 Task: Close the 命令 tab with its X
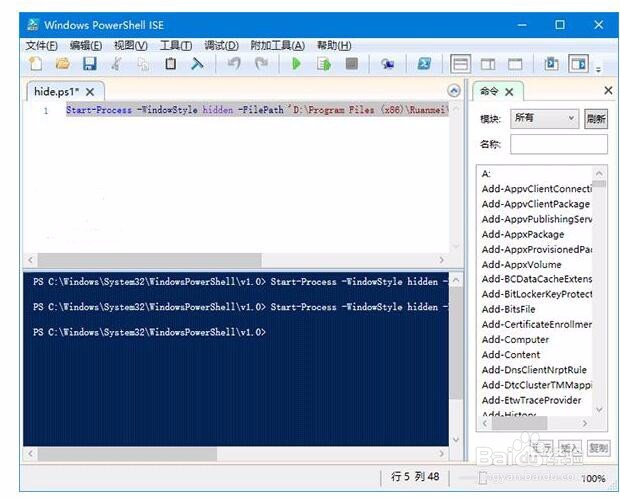(x=509, y=92)
